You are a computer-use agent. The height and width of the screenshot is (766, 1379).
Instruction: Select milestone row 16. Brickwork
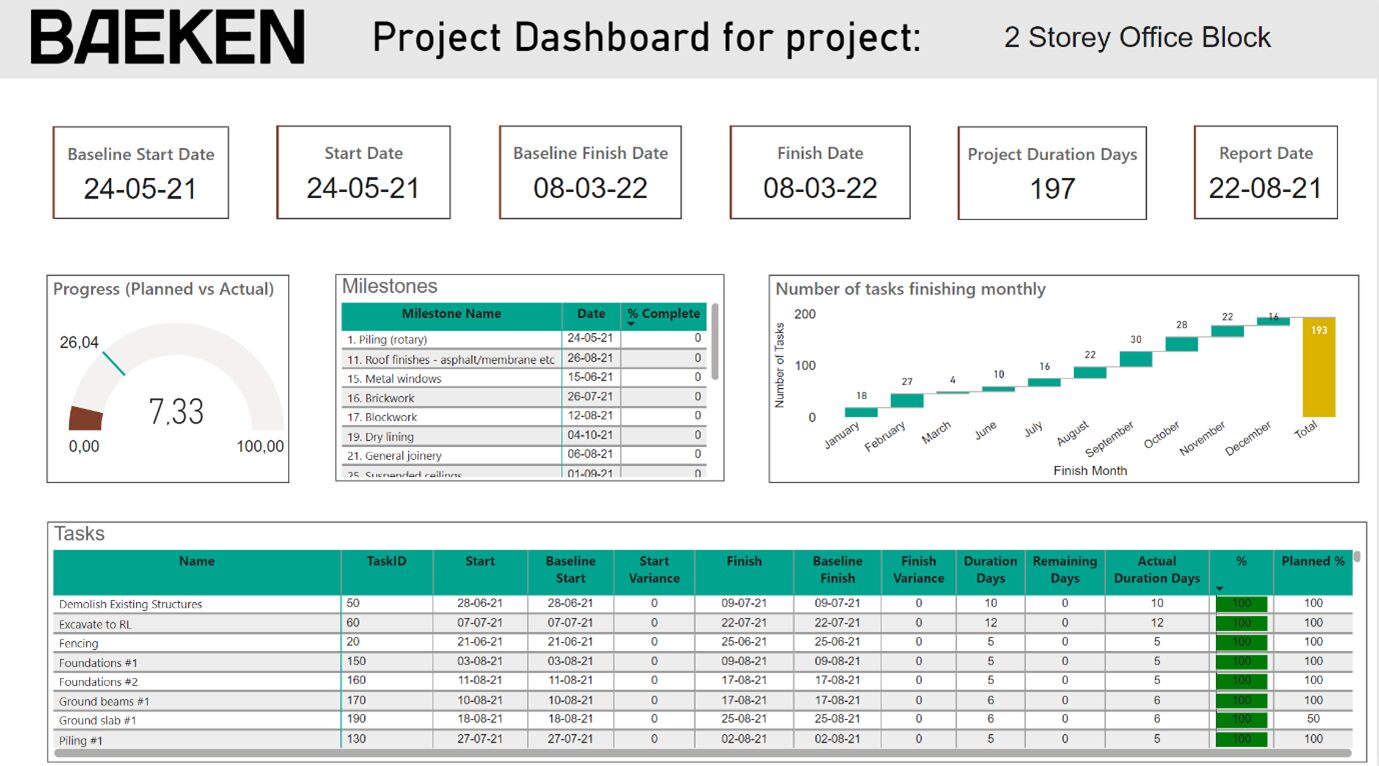450,397
